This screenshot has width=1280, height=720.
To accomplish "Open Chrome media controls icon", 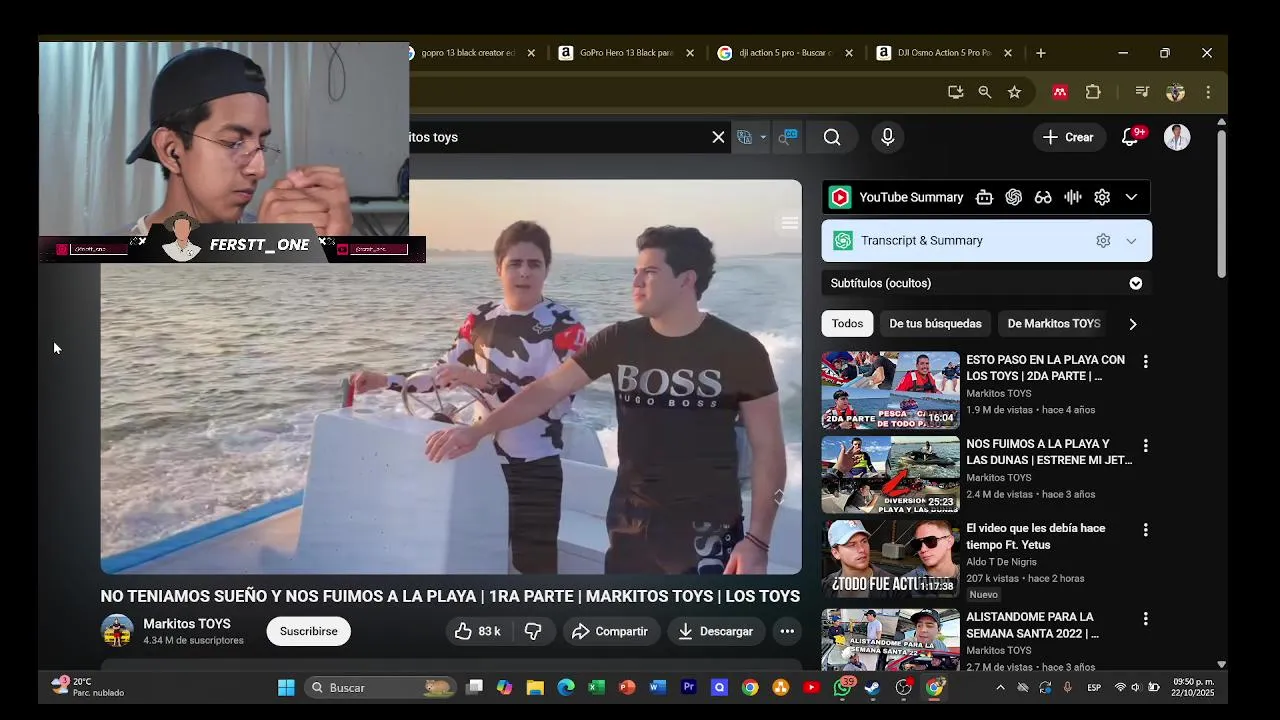I will tap(1142, 92).
